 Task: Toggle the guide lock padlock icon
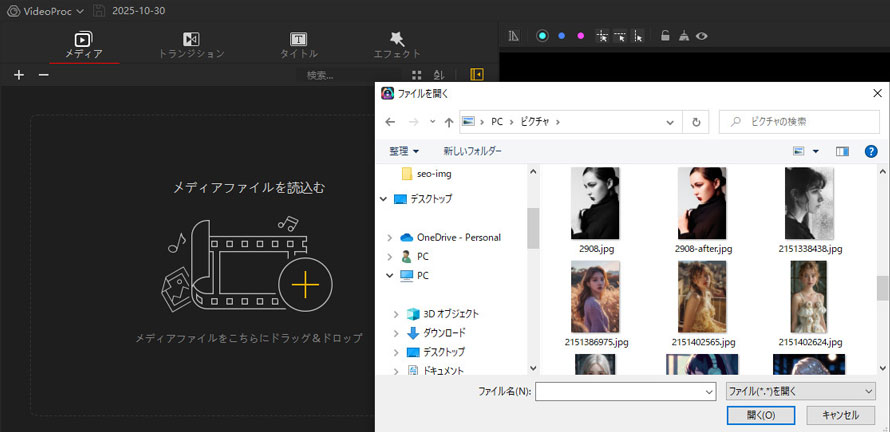665,36
